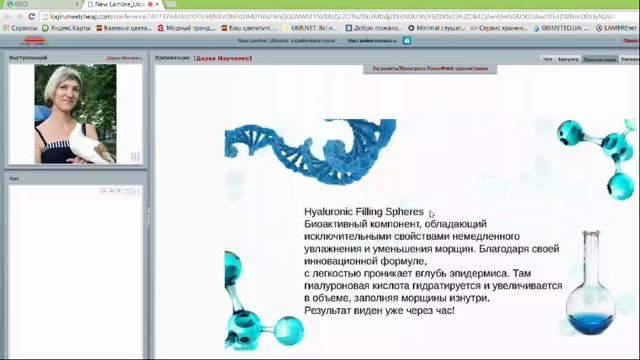
Task: Close the New Lambre_Ukr browser tab
Action: point(158,4)
